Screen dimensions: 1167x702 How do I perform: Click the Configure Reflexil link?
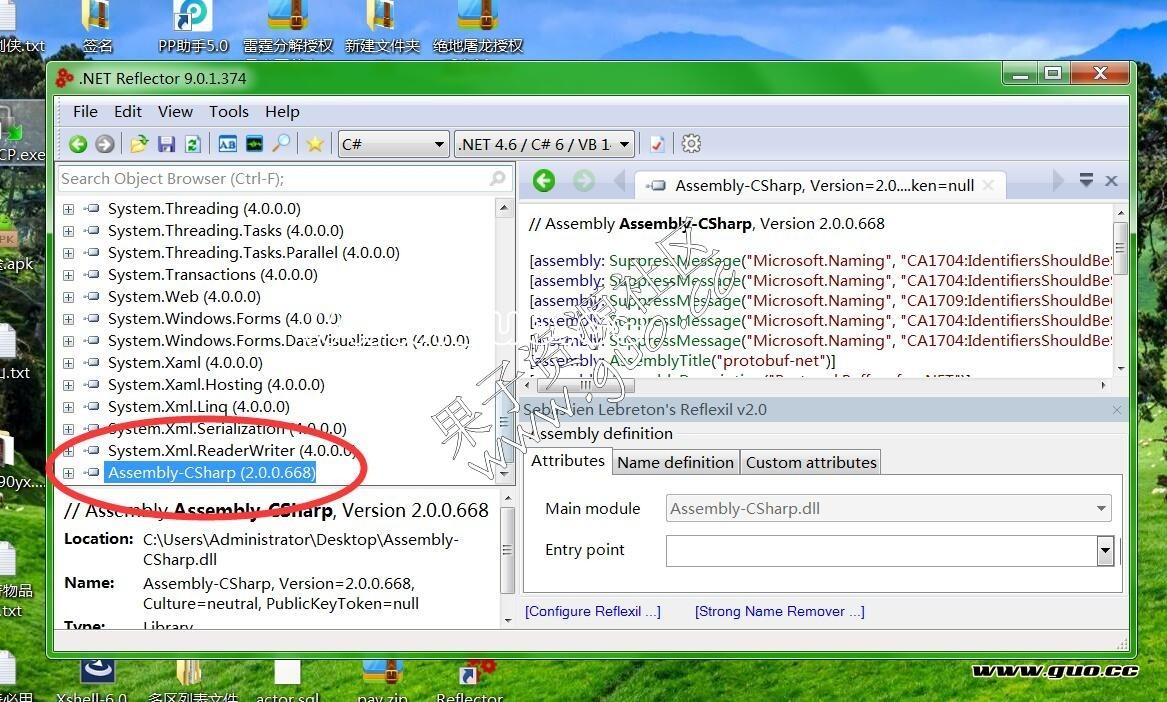[593, 611]
